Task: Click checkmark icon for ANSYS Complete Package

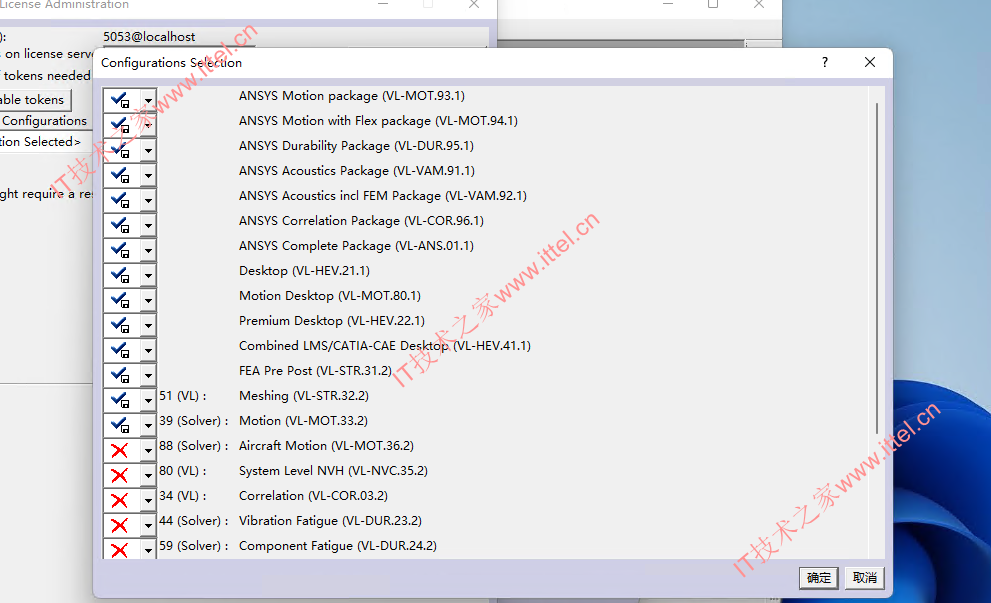Action: tap(120, 250)
